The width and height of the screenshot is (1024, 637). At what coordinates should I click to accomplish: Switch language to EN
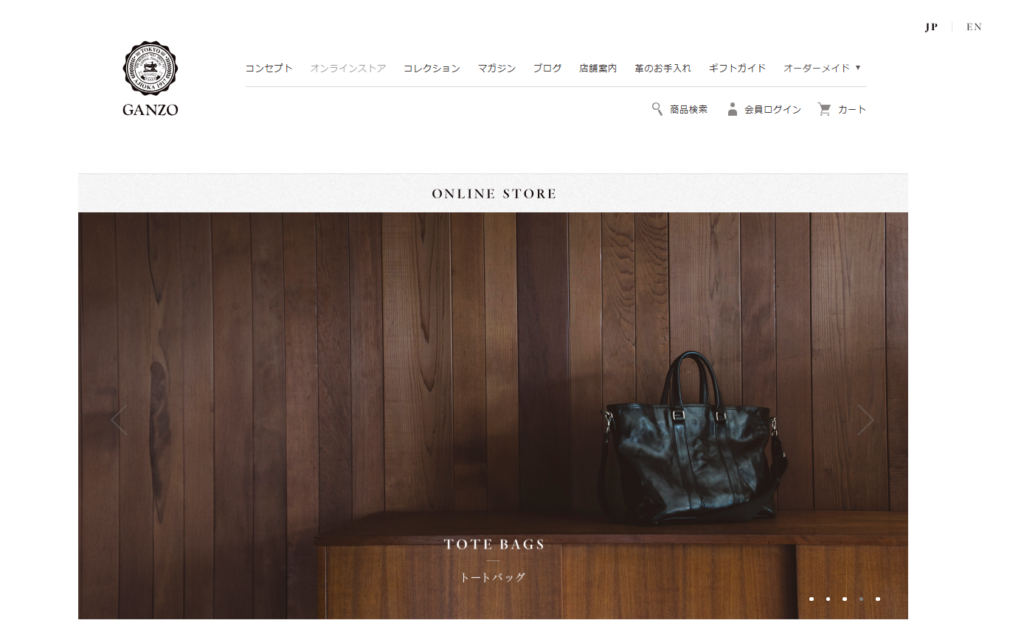click(974, 27)
